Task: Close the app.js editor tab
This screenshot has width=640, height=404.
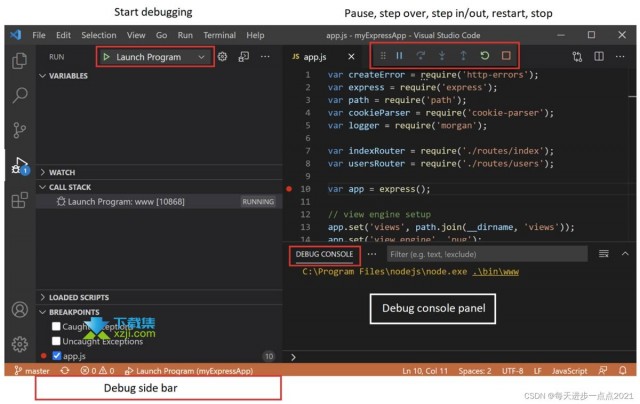Action: (351, 56)
